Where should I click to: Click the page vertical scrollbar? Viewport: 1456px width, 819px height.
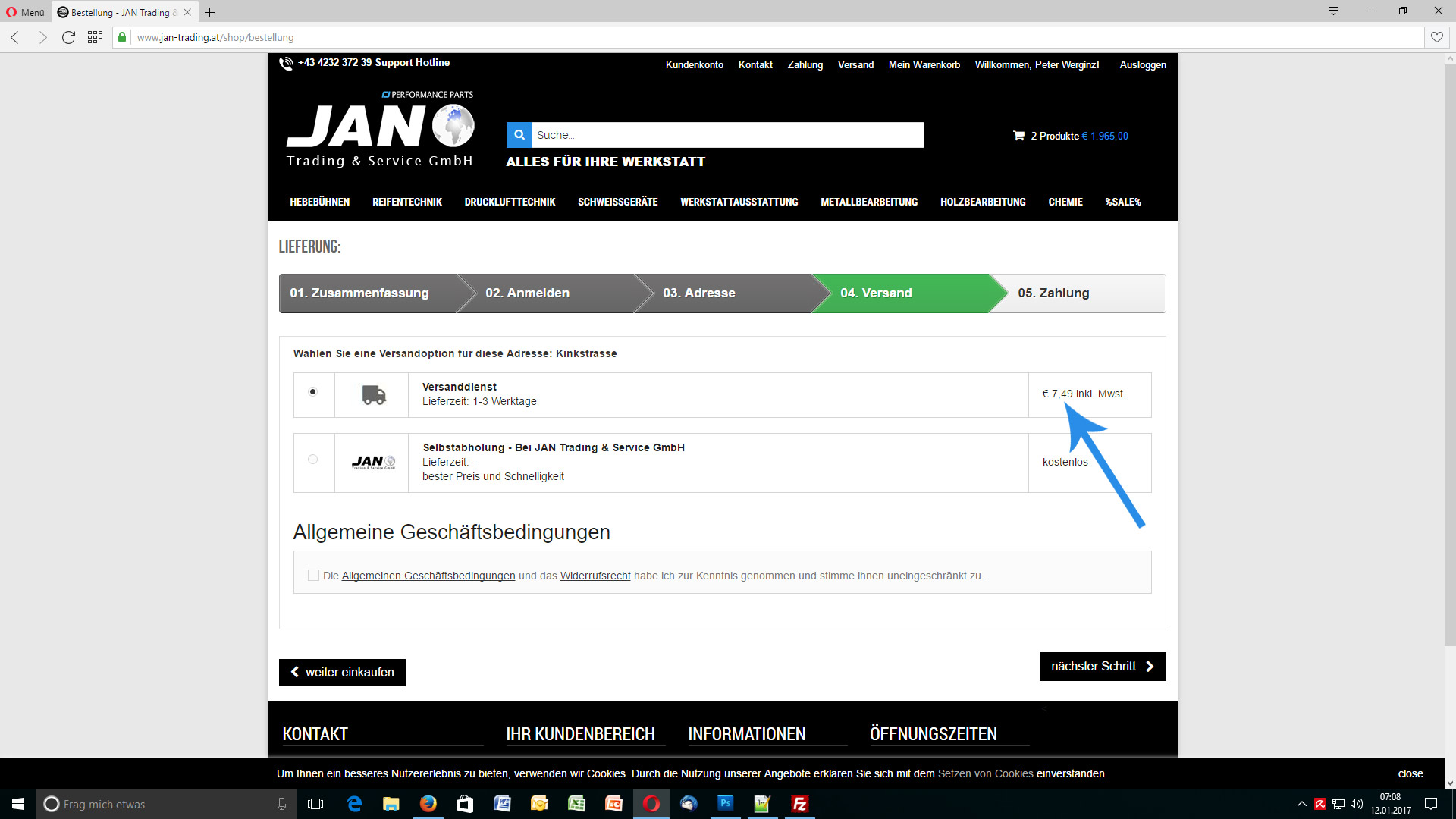click(1450, 356)
